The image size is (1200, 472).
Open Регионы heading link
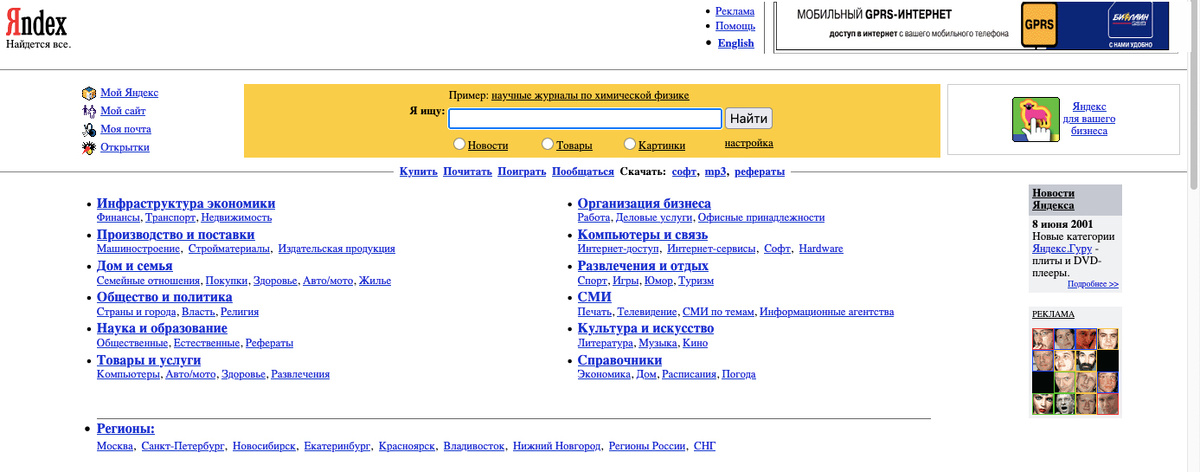click(125, 428)
